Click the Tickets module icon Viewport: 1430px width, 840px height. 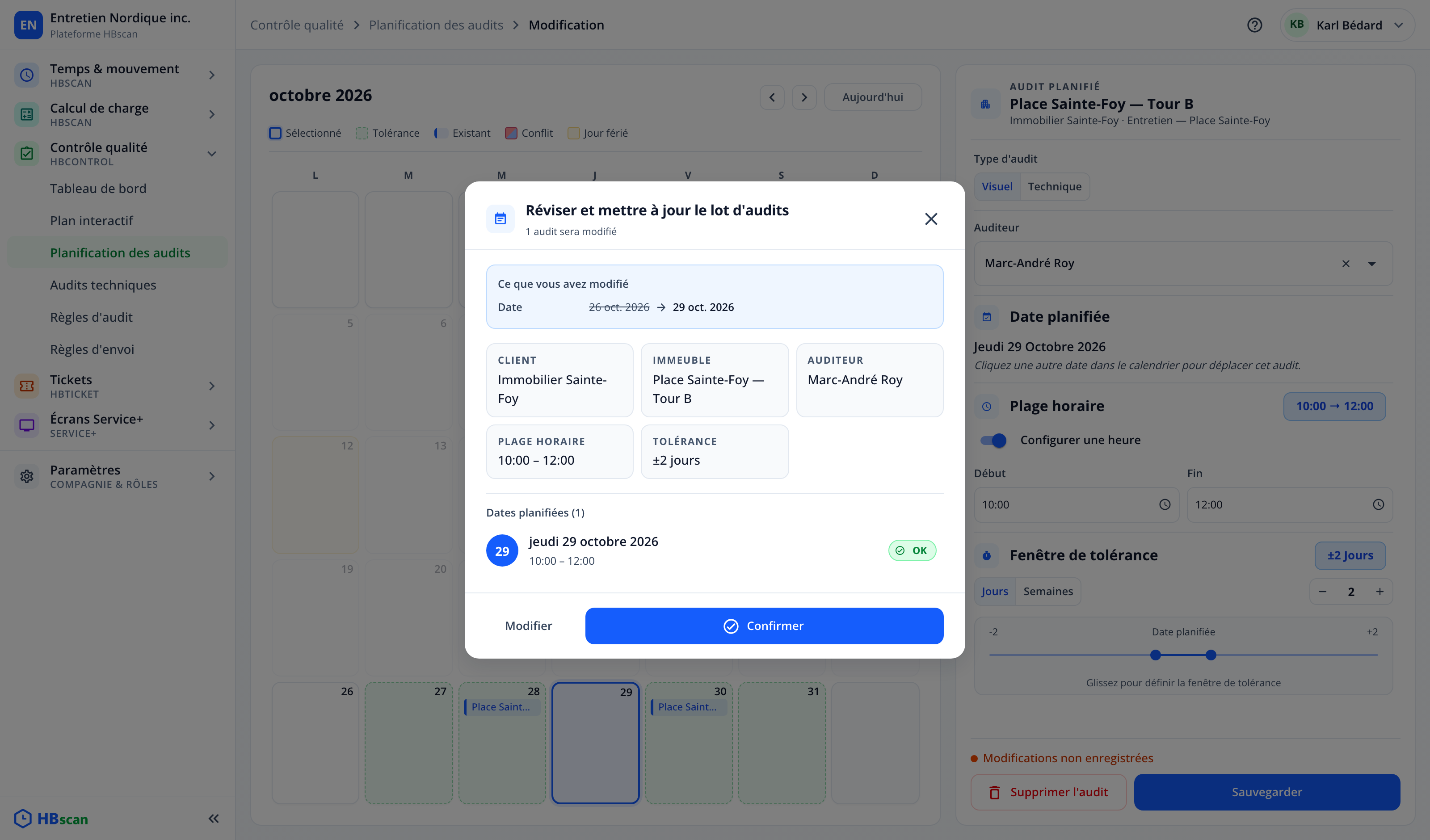point(27,386)
